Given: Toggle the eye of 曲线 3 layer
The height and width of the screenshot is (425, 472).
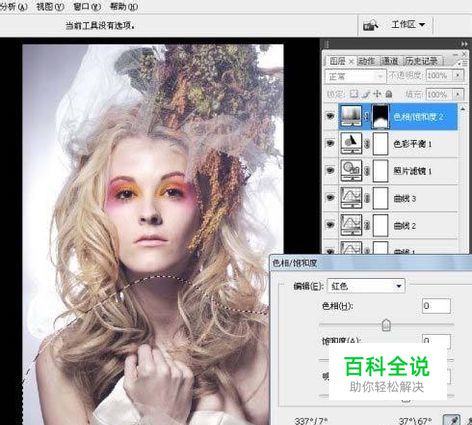Looking at the screenshot, I should [x=330, y=198].
